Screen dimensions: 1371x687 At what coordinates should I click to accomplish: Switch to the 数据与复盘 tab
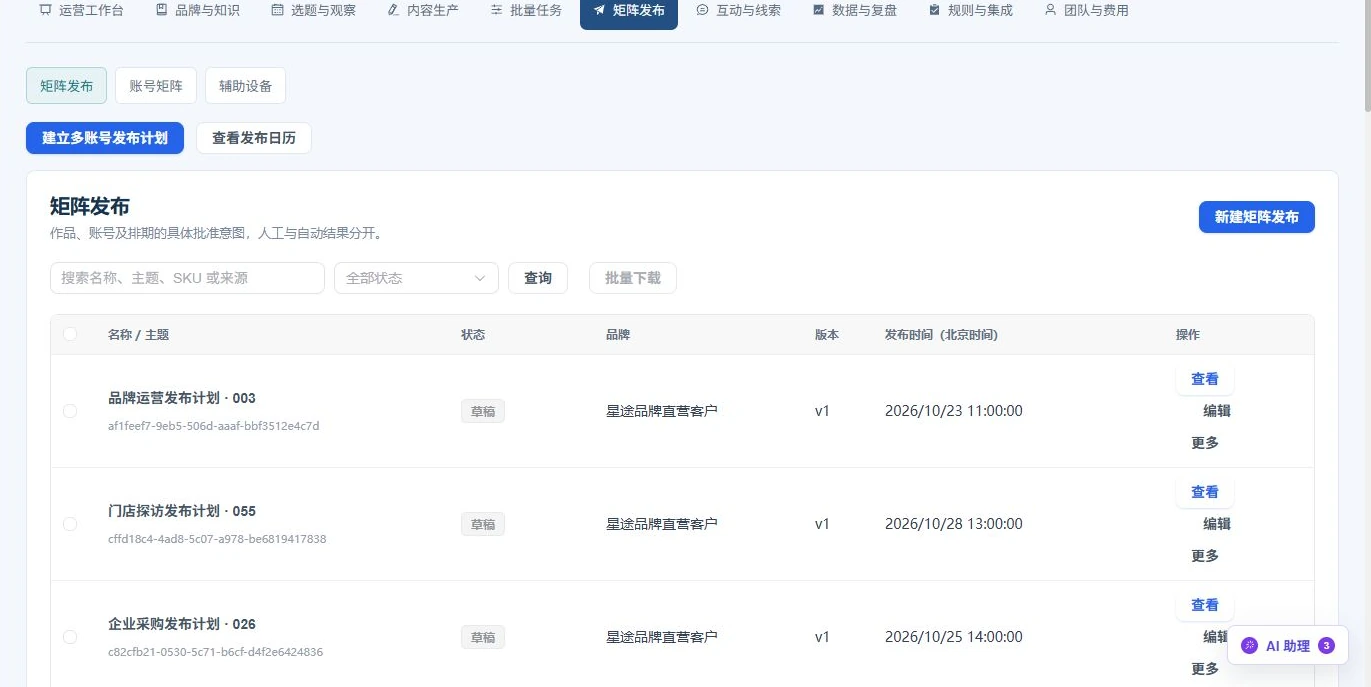[x=855, y=11]
